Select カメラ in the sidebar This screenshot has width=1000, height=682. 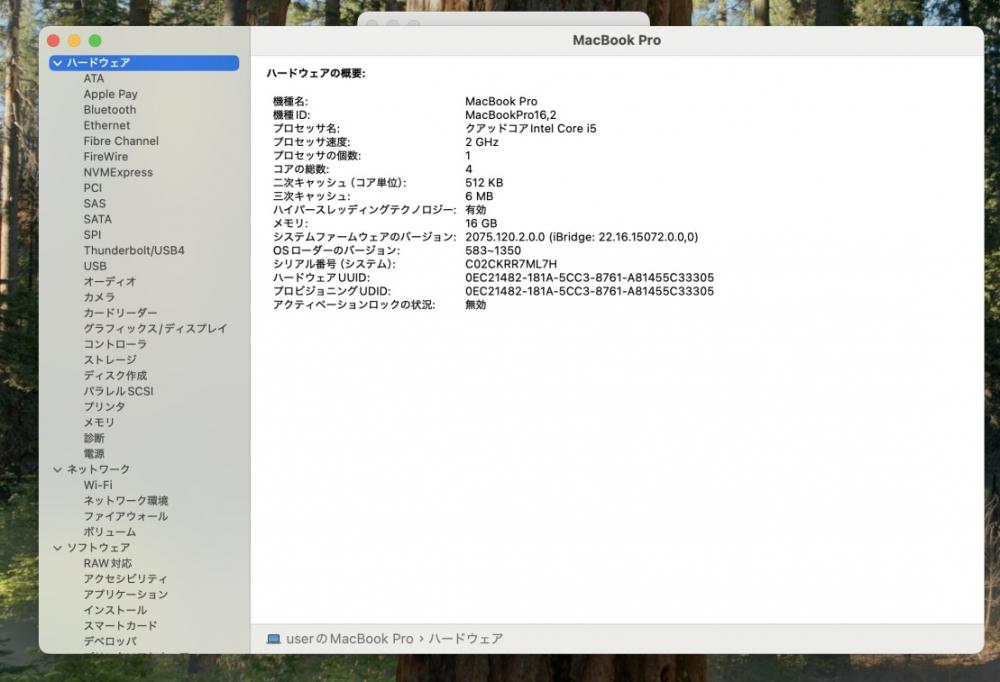coord(99,297)
